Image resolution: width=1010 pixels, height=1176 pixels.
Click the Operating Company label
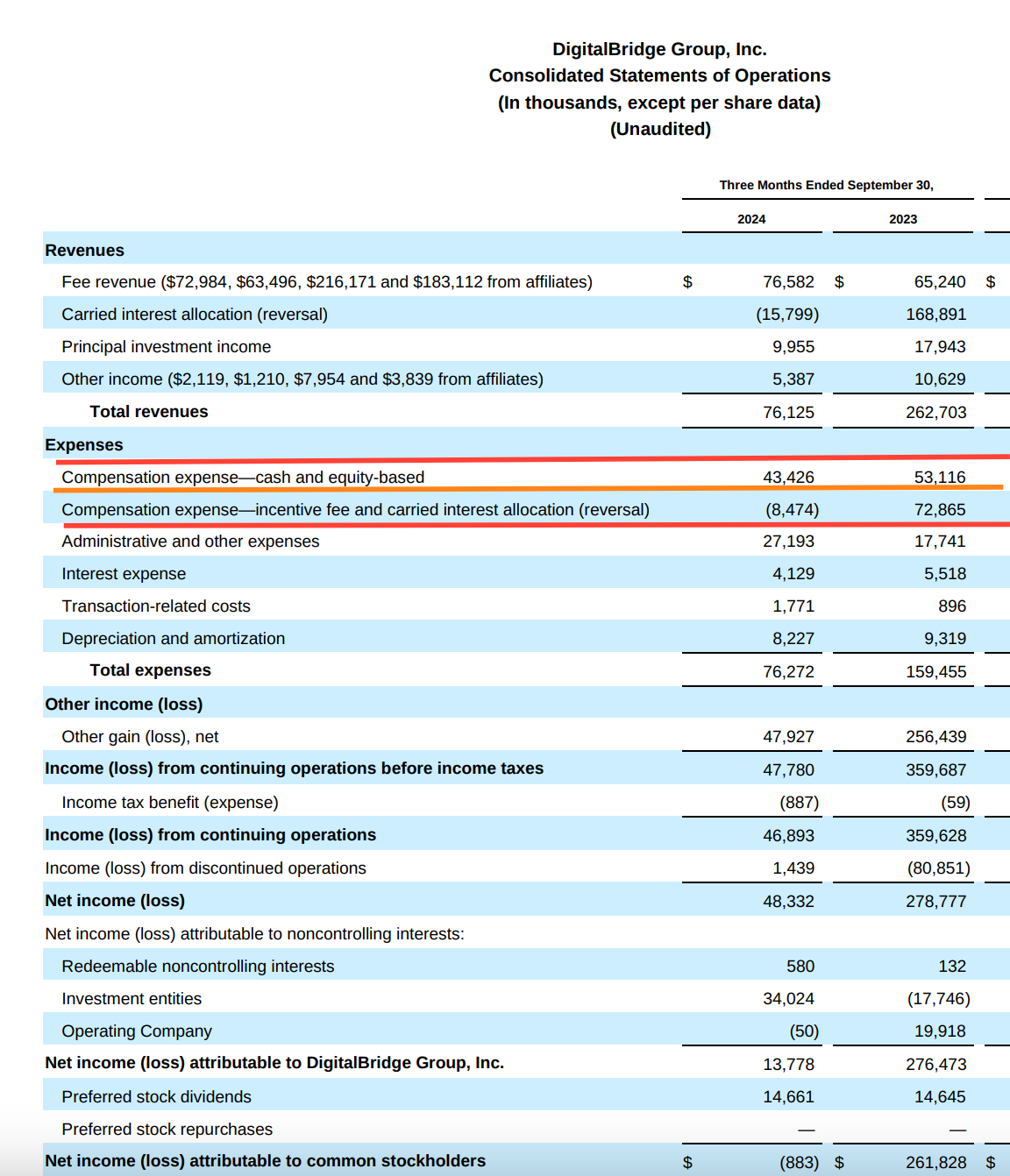tap(137, 1031)
